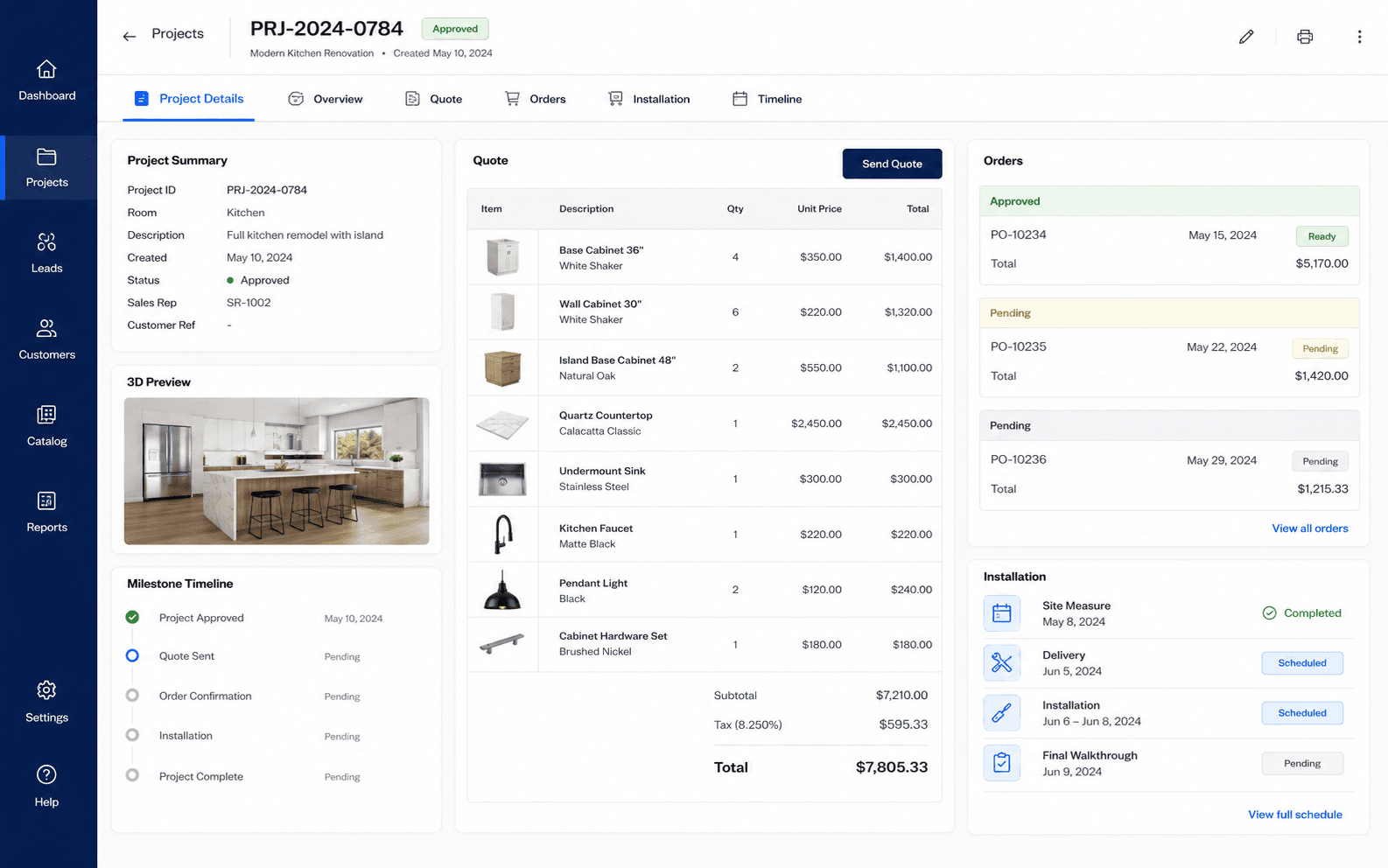Click the green Approved orders section header
Viewport: 1388px width, 868px height.
(x=1169, y=201)
